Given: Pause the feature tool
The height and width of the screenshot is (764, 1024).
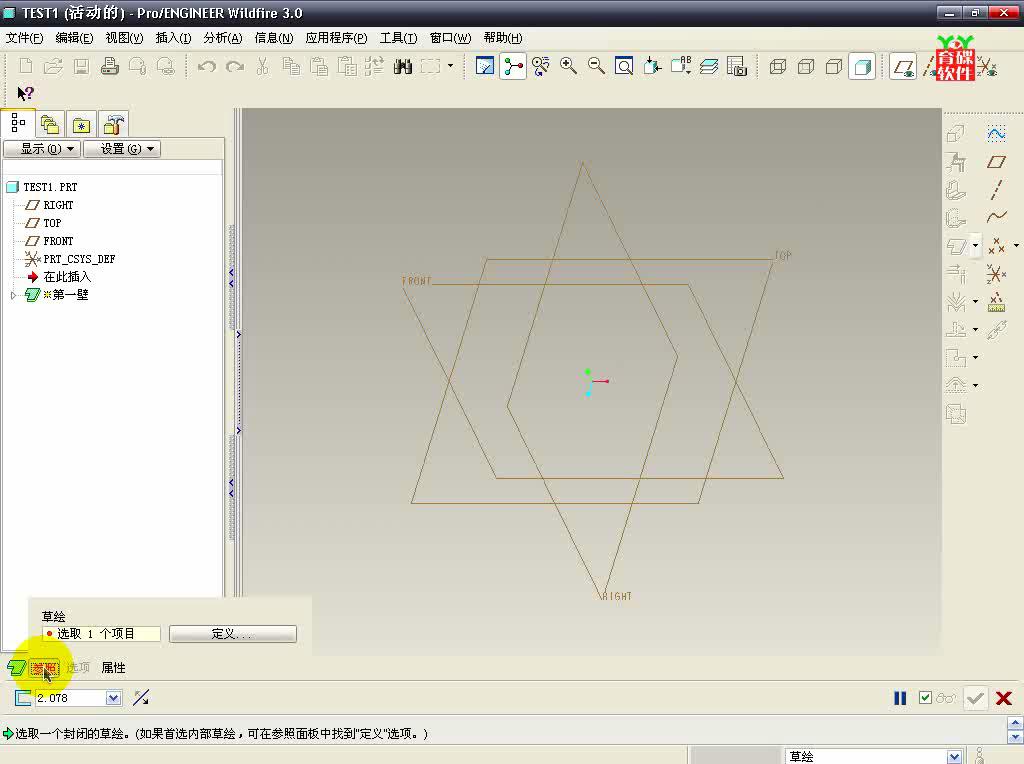Looking at the screenshot, I should 900,698.
